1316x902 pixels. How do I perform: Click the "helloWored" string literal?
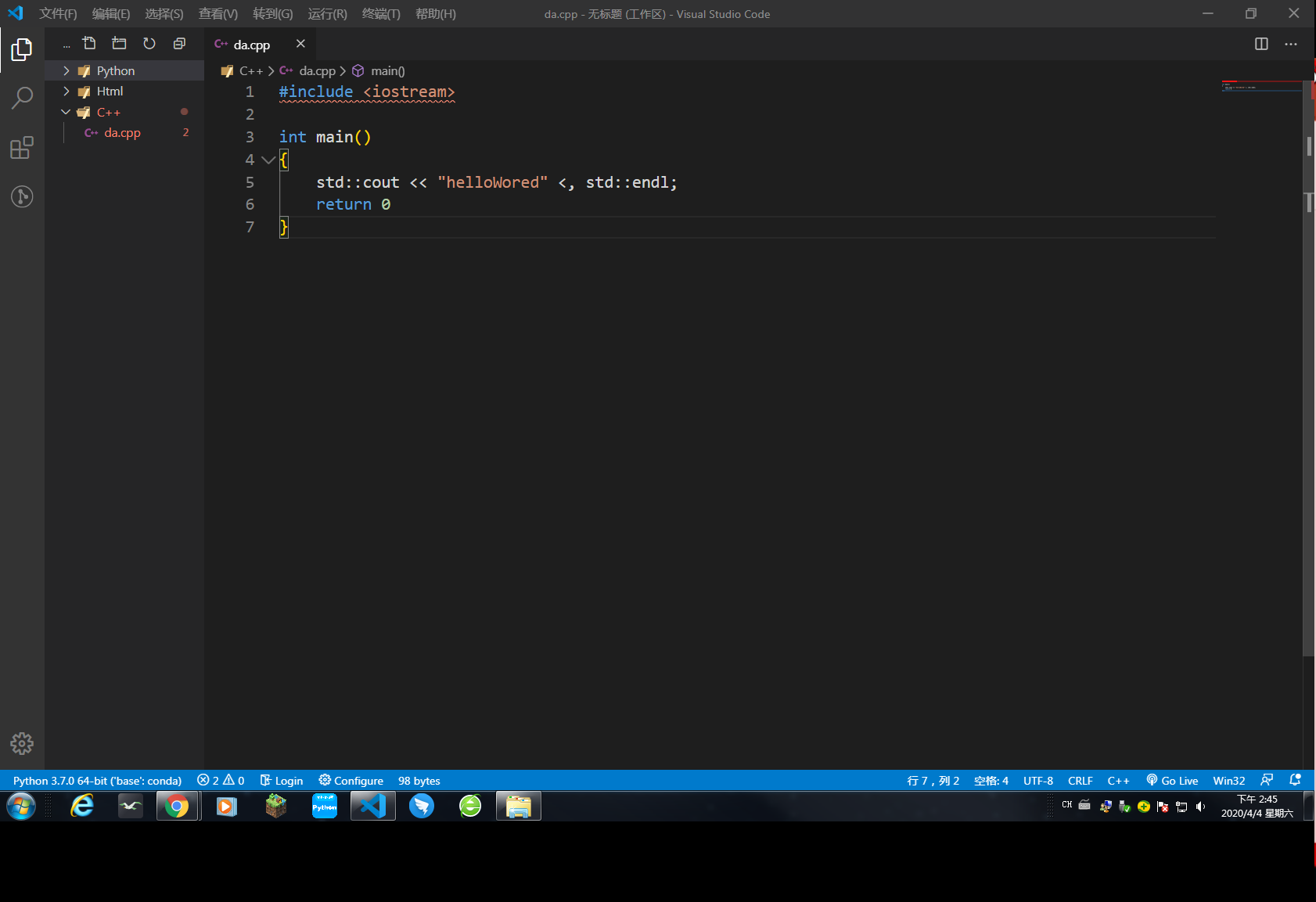coord(493,182)
